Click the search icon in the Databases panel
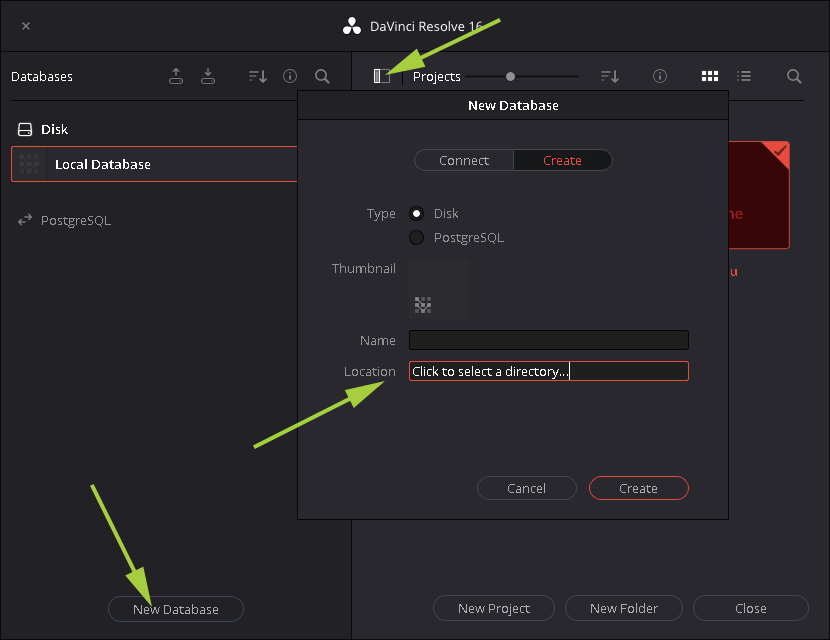830x640 pixels. (x=322, y=76)
